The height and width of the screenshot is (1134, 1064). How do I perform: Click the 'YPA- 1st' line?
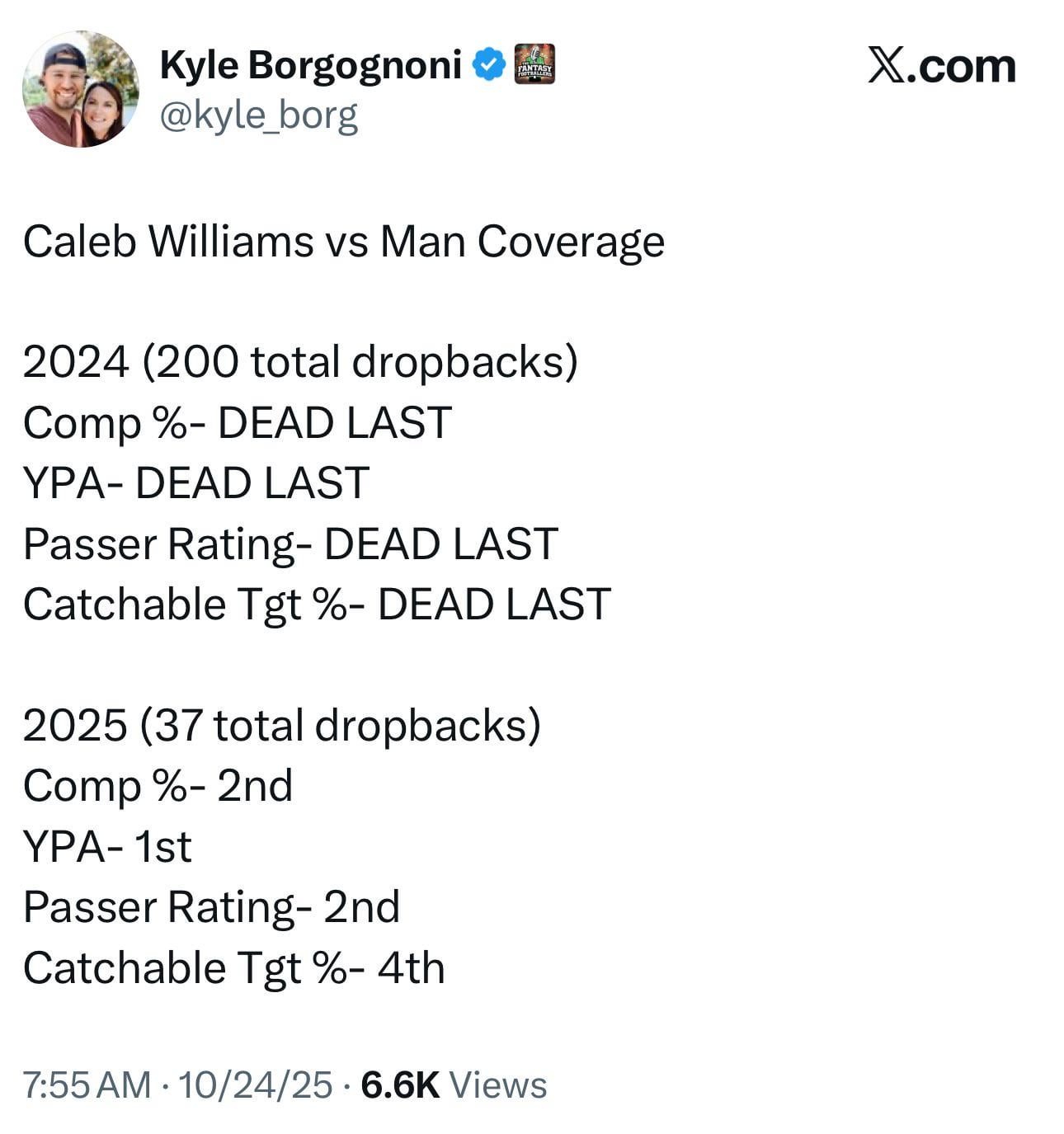[x=107, y=847]
